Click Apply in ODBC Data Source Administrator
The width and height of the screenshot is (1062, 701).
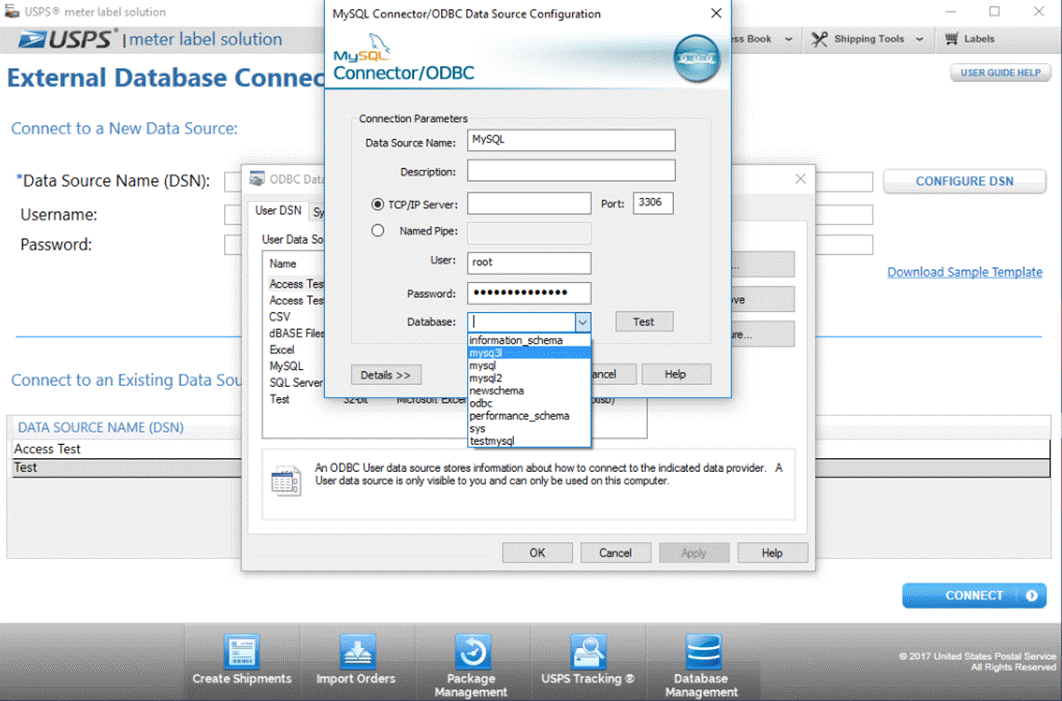[x=694, y=553]
